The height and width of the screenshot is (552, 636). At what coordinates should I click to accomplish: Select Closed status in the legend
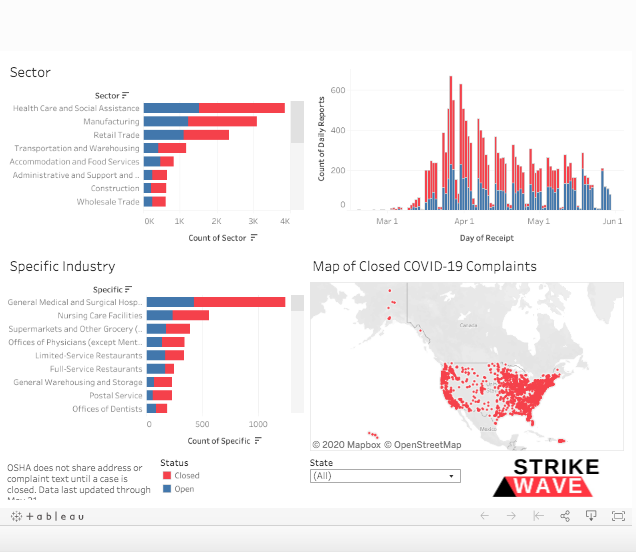[x=186, y=476]
